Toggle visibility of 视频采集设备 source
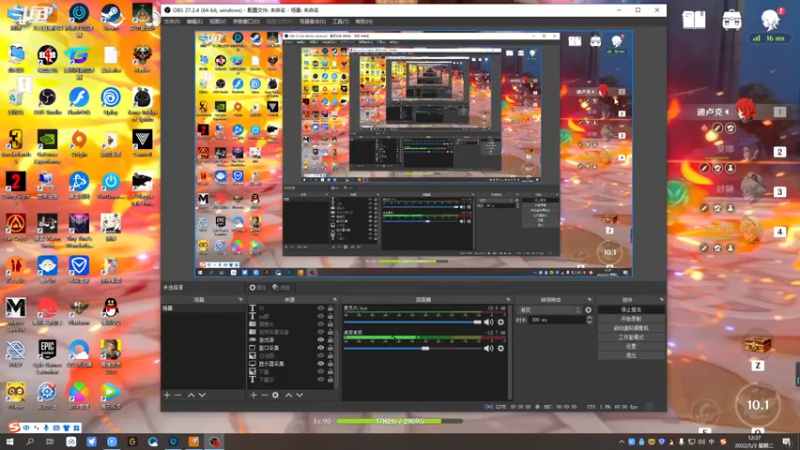This screenshot has width=800, height=450. click(320, 332)
